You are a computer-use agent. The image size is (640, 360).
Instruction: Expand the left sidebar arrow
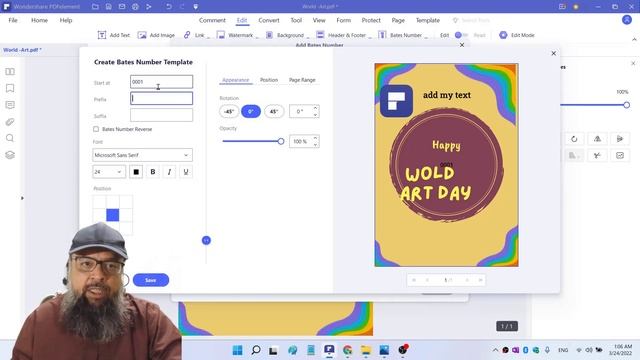coord(22,198)
